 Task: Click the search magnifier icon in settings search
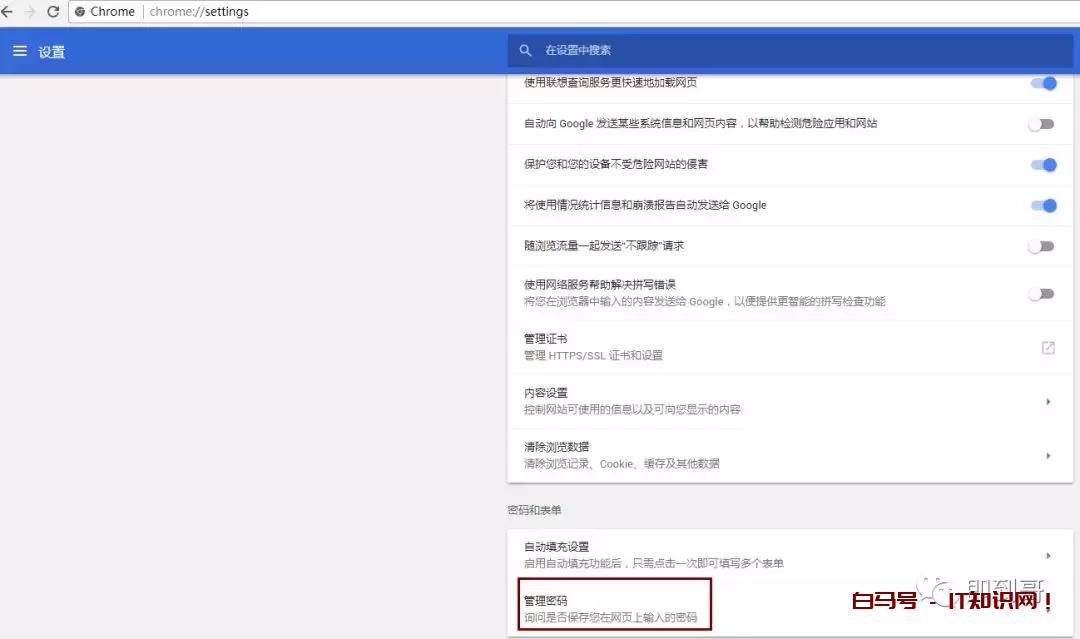526,50
